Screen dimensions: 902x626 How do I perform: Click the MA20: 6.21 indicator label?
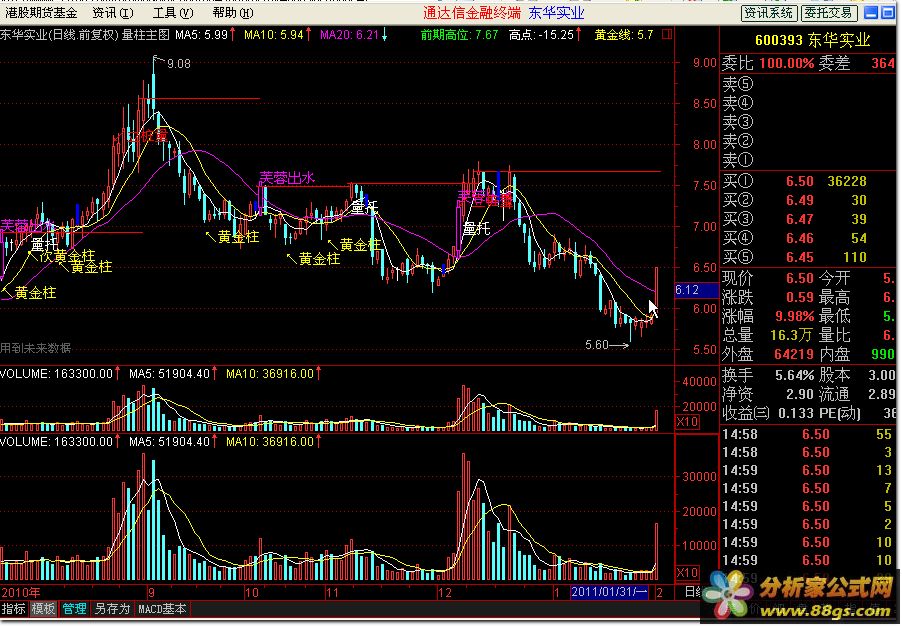349,35
